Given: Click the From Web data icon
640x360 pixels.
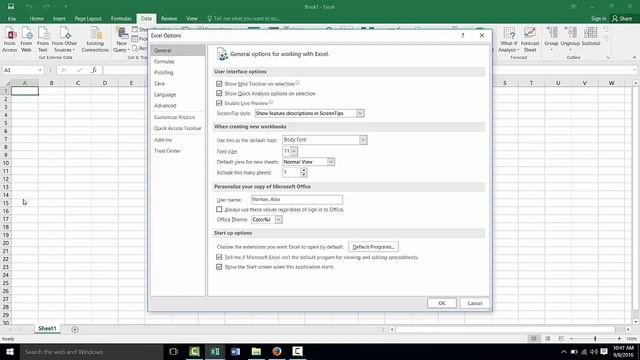Looking at the screenshot, I should click(x=26, y=40).
